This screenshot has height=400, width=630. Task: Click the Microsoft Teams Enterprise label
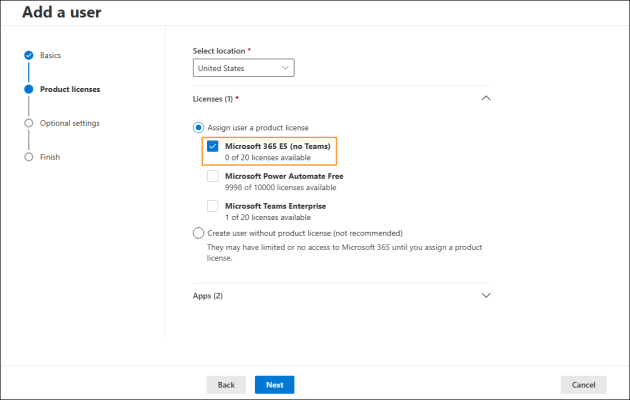[275, 206]
